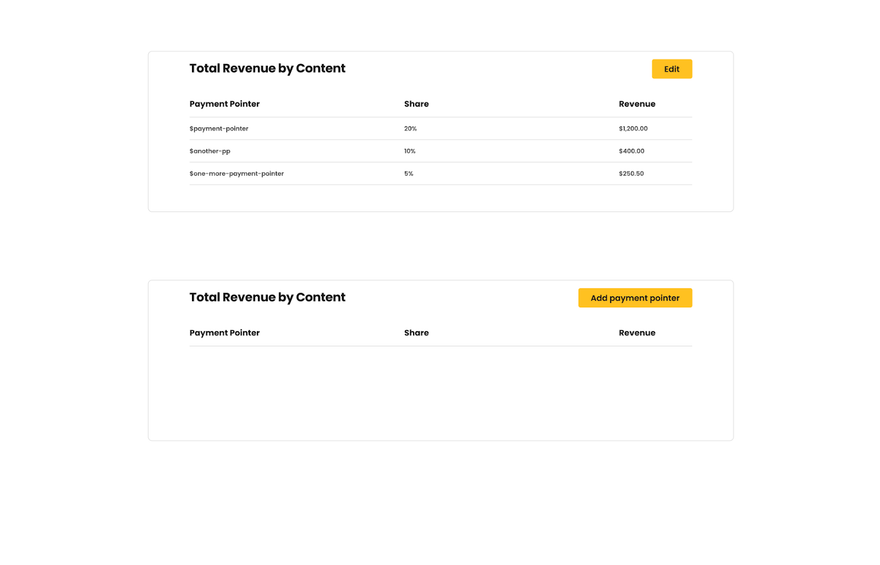Click the $another-pp payment pointer

(x=210, y=151)
